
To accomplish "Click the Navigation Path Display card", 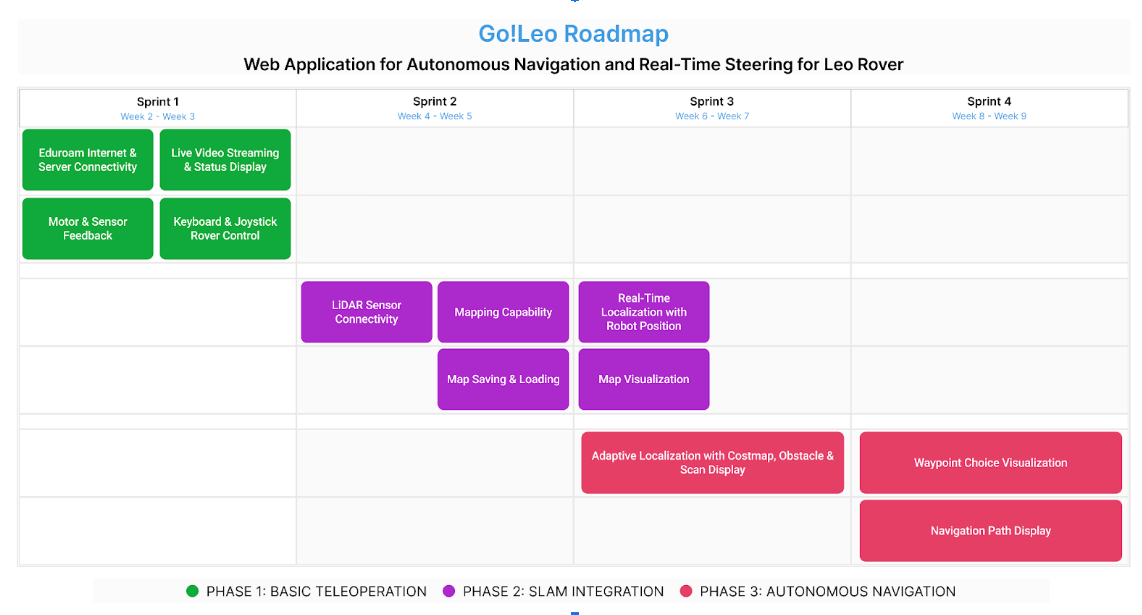I will point(990,531).
